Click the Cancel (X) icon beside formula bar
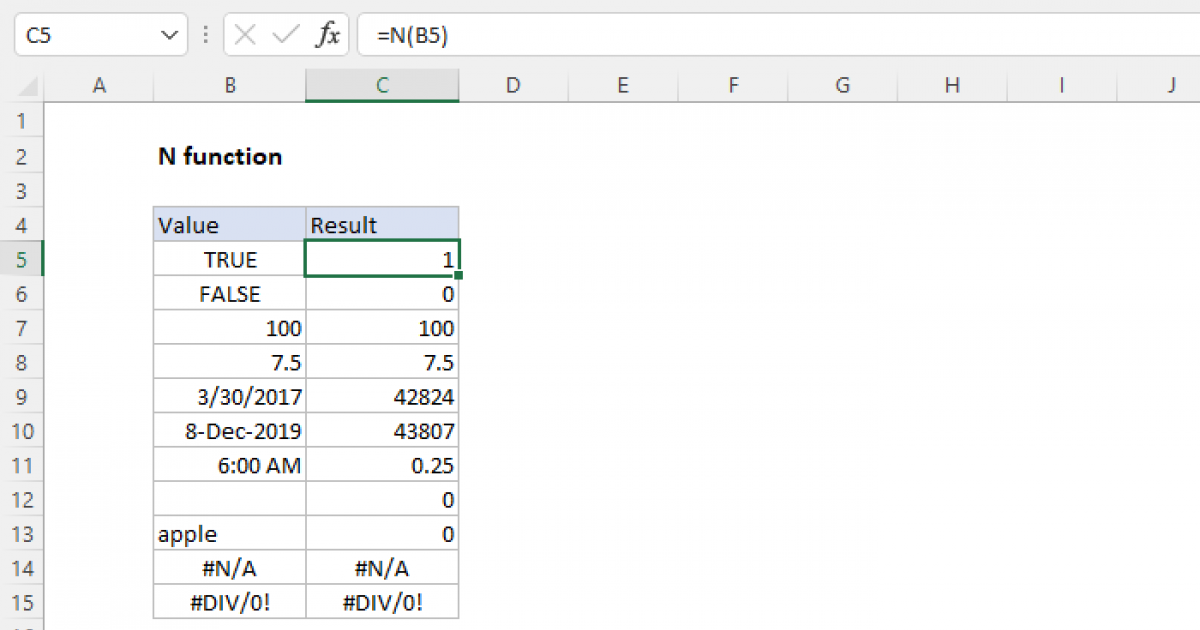The width and height of the screenshot is (1200, 630). (x=243, y=33)
